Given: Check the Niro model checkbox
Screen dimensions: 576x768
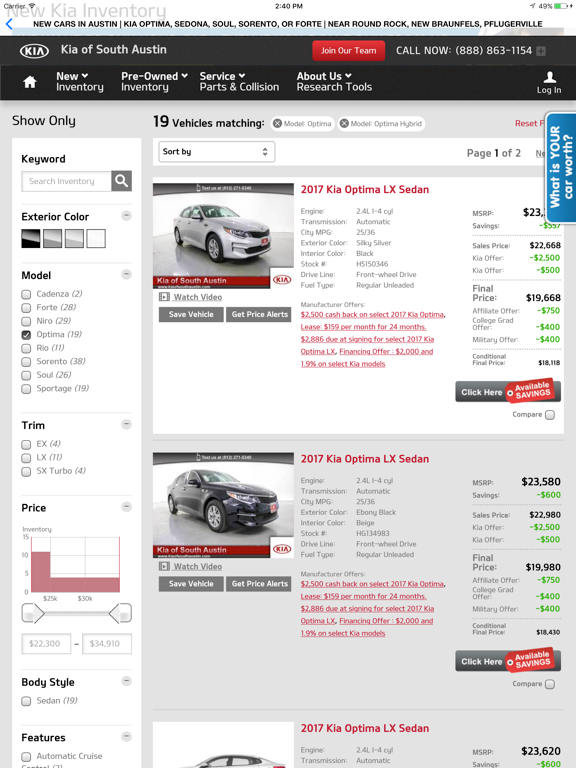Looking at the screenshot, I should (26, 321).
